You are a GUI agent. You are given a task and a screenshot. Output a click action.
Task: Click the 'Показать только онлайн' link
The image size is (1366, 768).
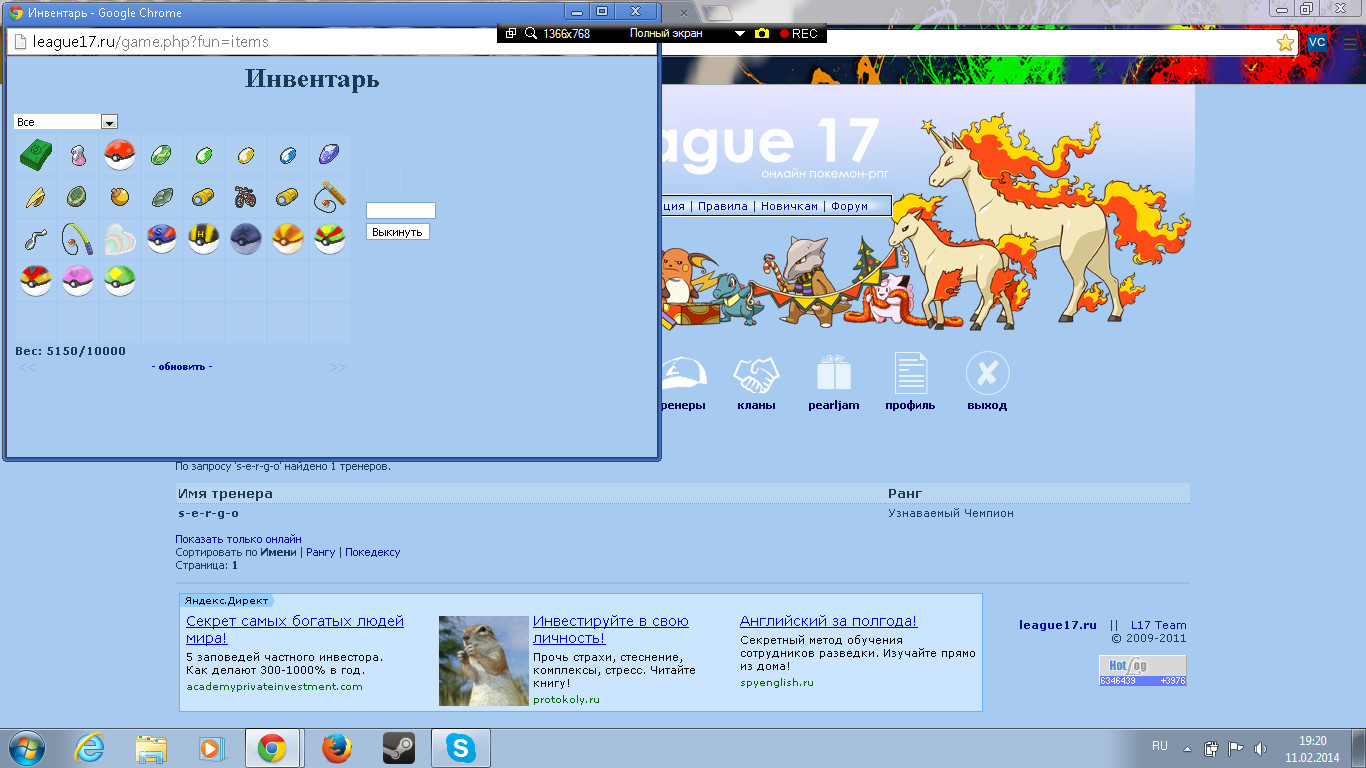point(238,539)
